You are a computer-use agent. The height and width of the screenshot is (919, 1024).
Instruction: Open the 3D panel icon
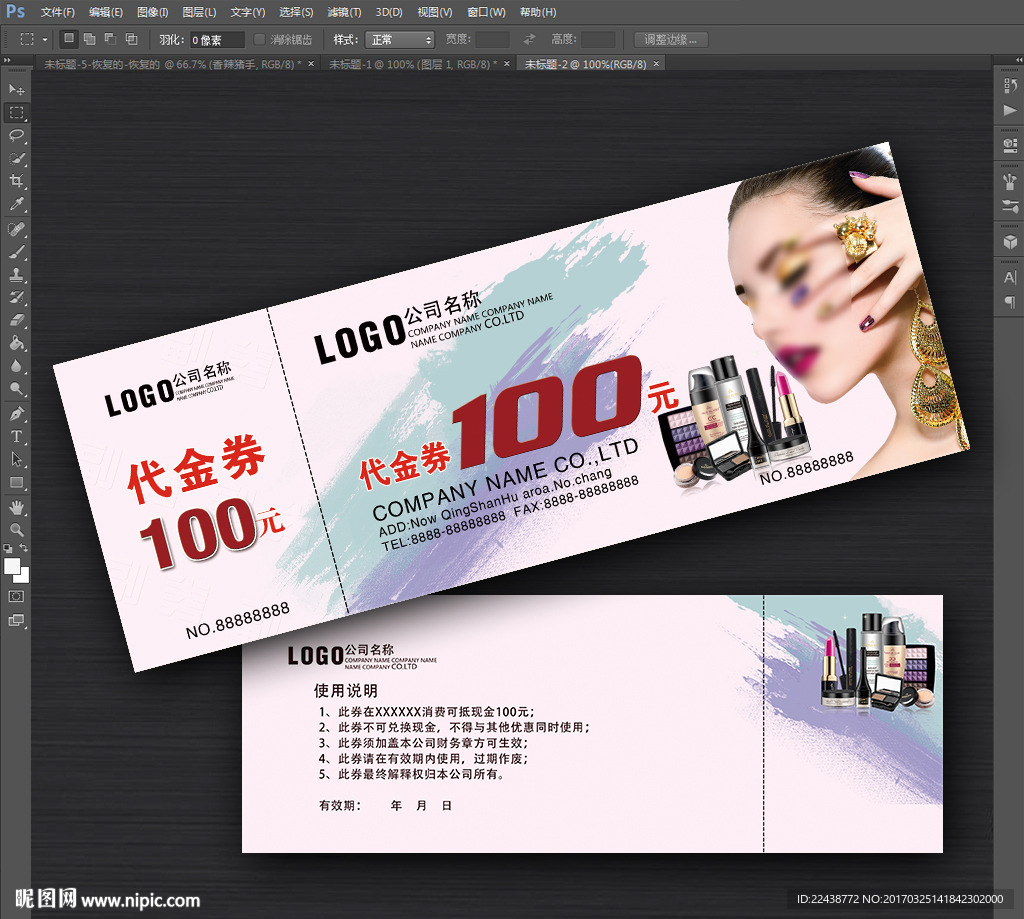pyautogui.click(x=1010, y=242)
